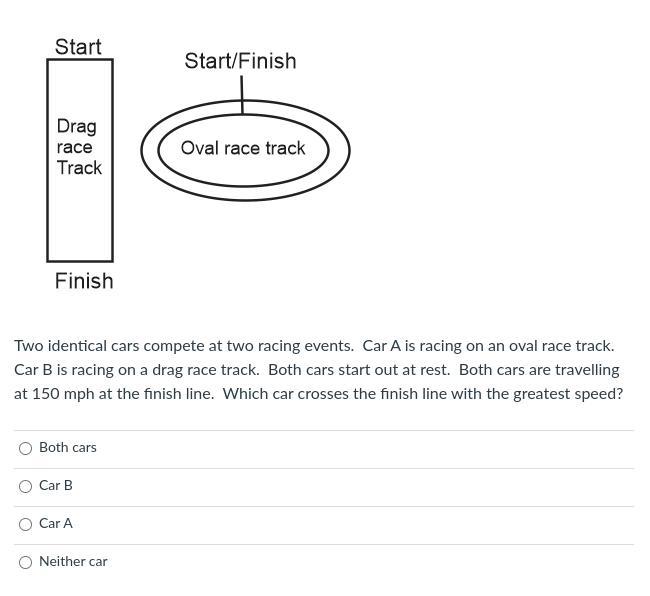Click the "Start" label above drag track

[x=78, y=47]
